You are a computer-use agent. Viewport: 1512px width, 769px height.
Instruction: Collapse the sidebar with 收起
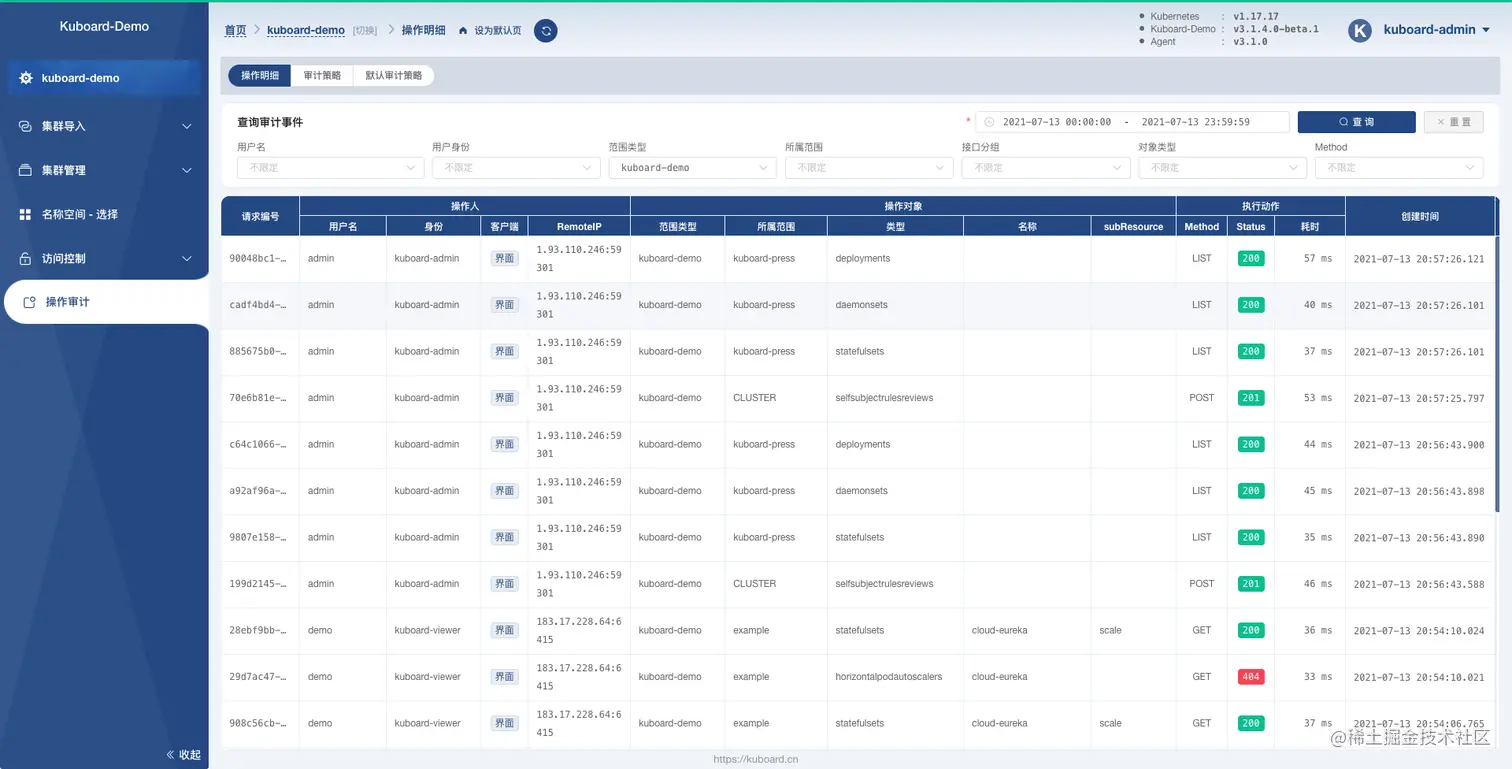(183, 754)
